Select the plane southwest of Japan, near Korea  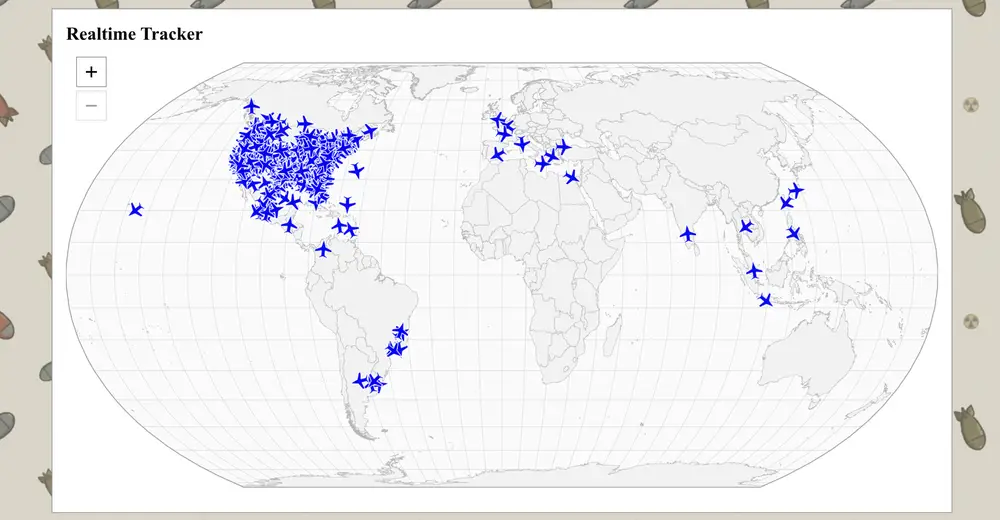tap(787, 202)
